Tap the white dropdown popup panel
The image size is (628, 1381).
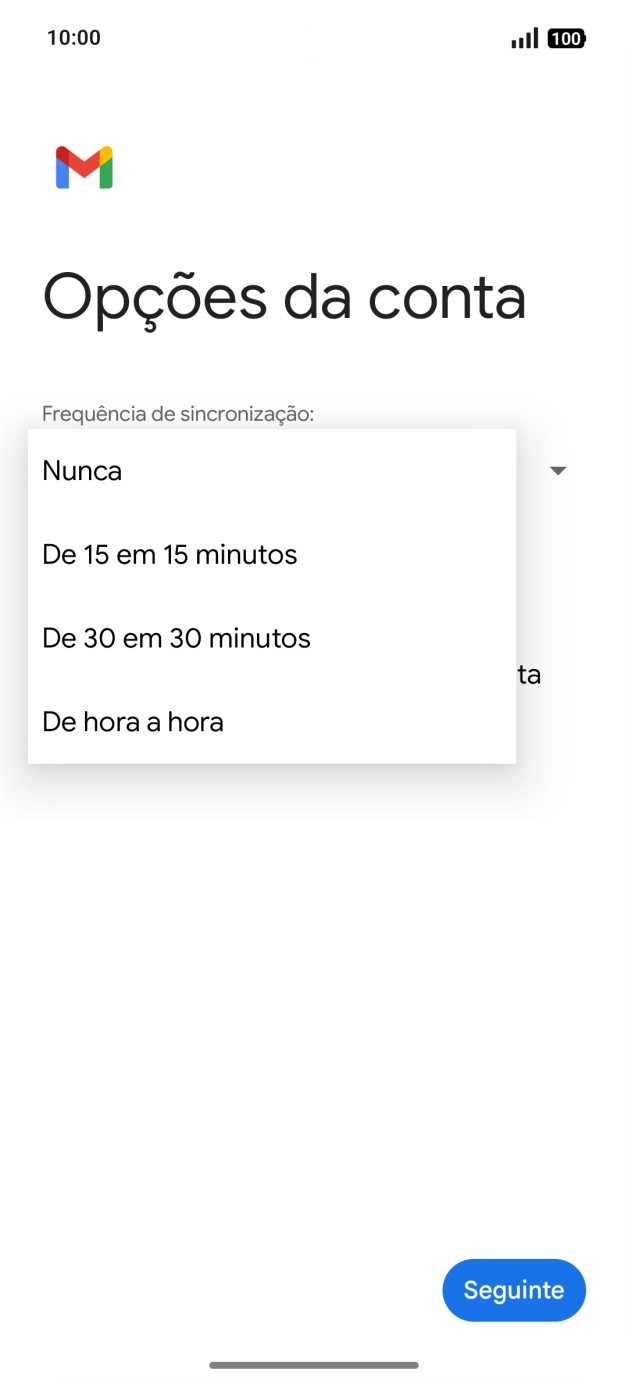coord(271,595)
